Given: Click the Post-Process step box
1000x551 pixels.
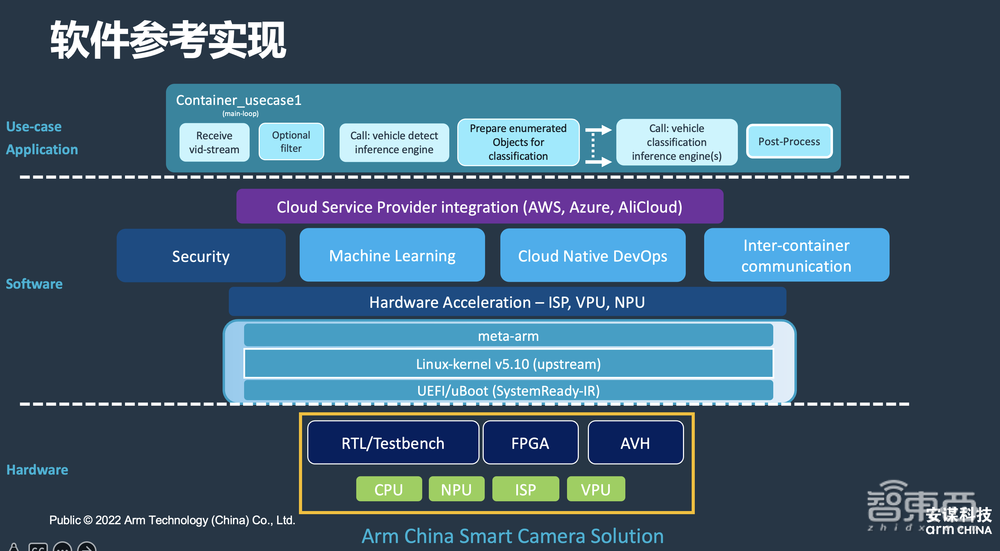Looking at the screenshot, I should pos(788,142).
